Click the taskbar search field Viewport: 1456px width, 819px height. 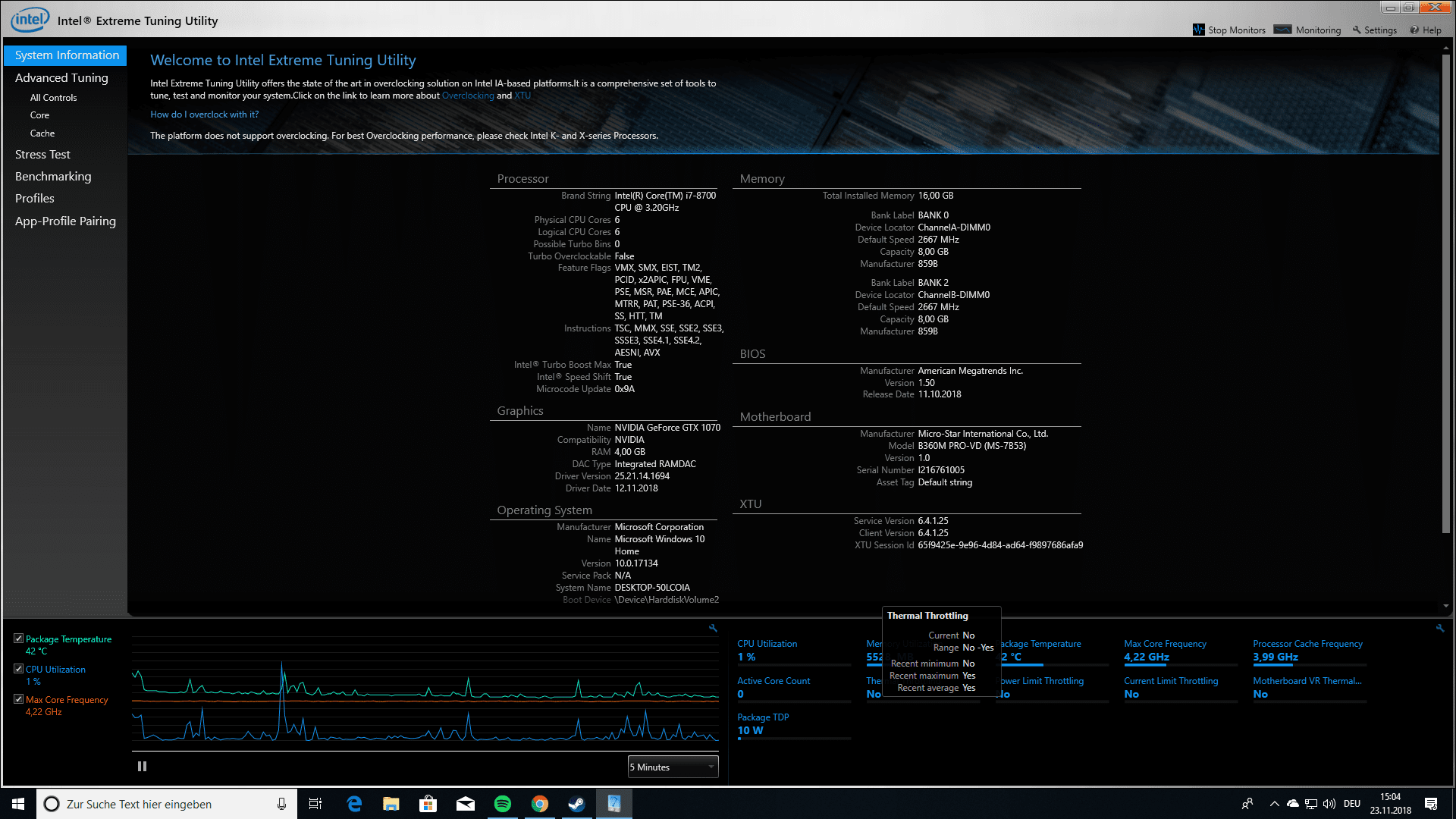click(165, 804)
